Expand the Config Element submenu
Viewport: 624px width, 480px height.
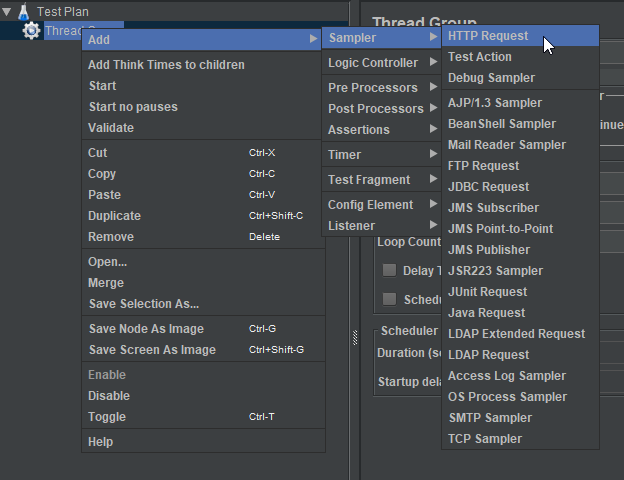(381, 205)
